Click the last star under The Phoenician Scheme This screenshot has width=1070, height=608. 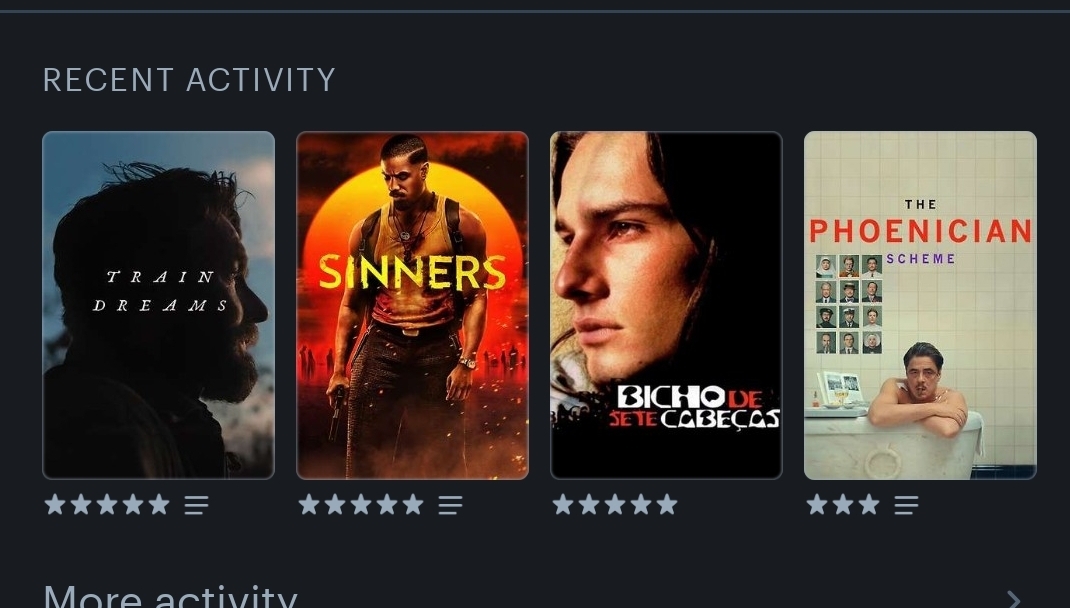pyautogui.click(x=869, y=504)
